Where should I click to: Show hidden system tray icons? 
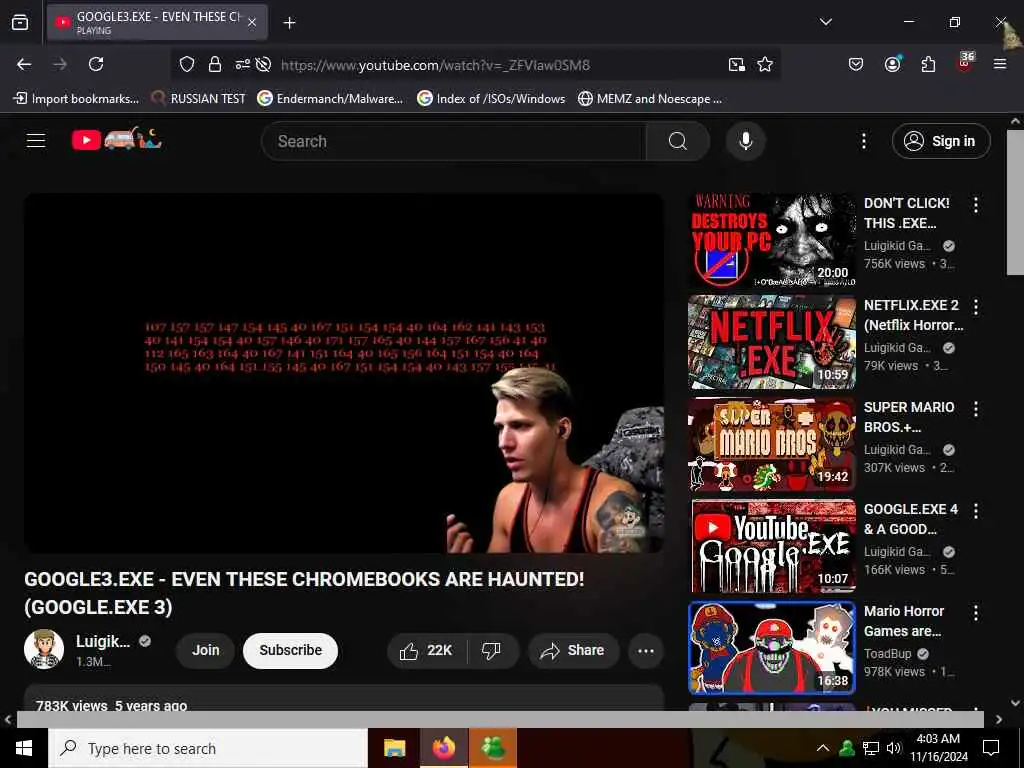(x=823, y=748)
